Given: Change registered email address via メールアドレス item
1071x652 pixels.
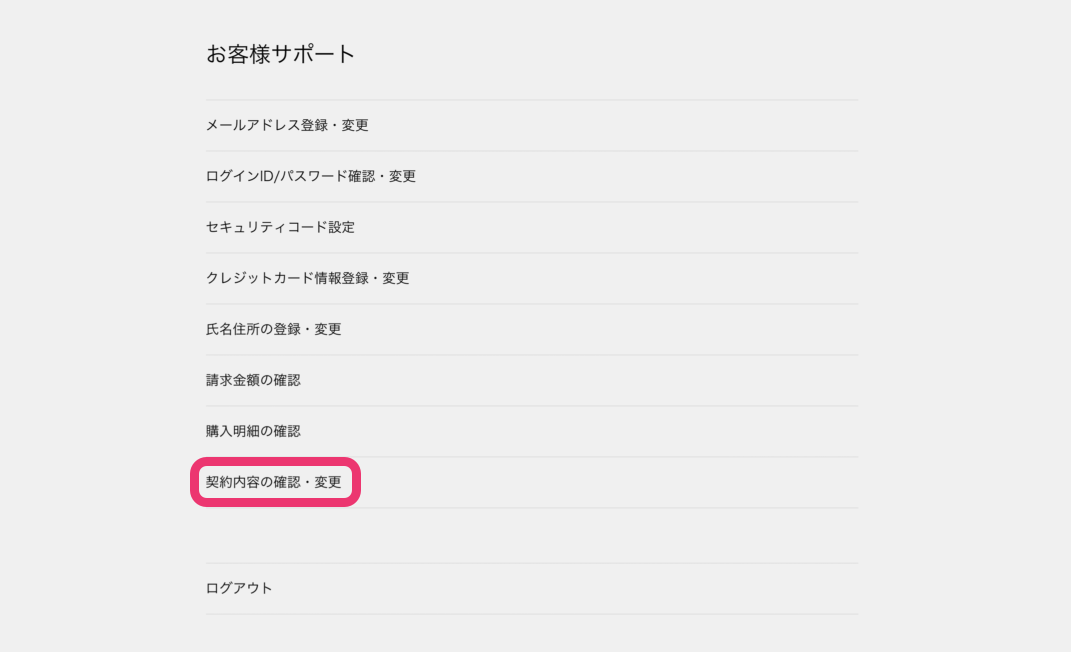Looking at the screenshot, I should (x=287, y=125).
